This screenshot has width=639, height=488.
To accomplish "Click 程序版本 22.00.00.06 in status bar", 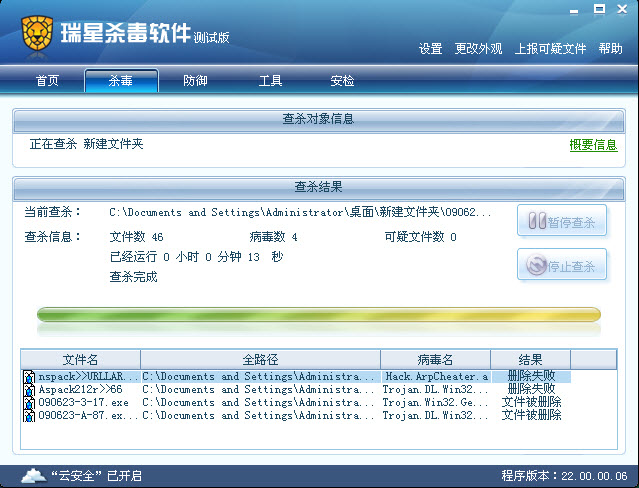I will pyautogui.click(x=564, y=476).
